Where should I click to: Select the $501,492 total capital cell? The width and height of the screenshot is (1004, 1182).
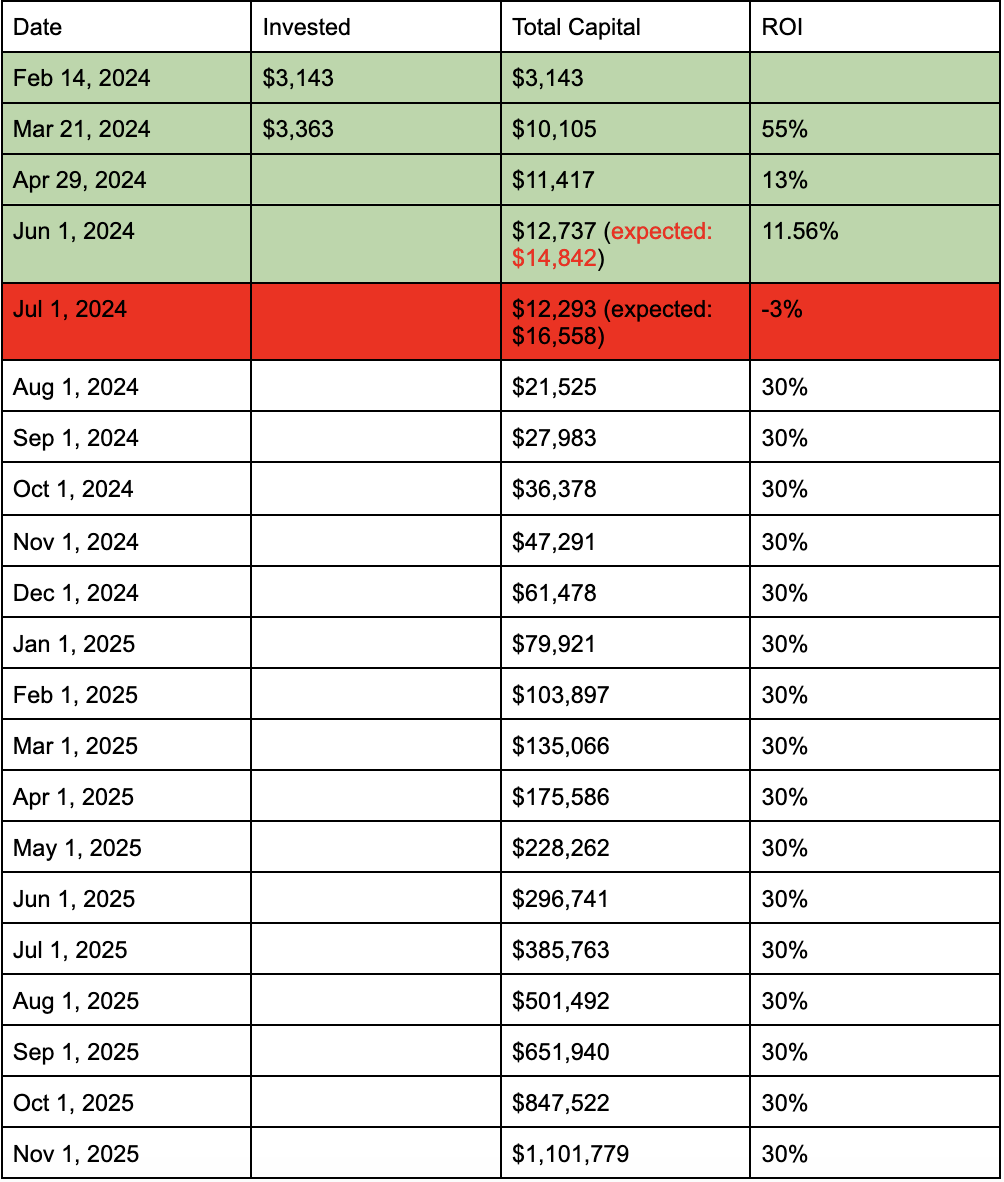(626, 1000)
